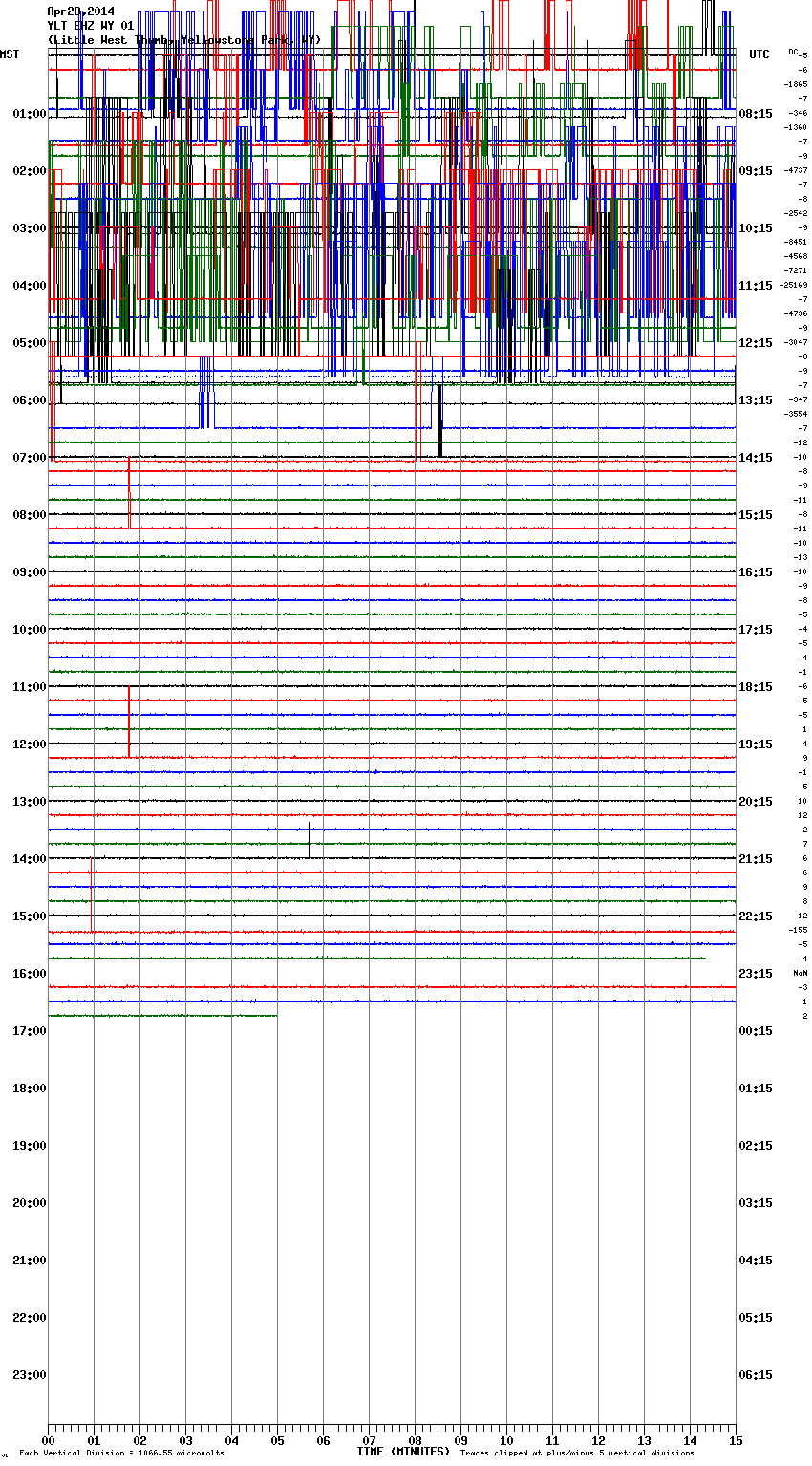The width and height of the screenshot is (812, 1466).
Task: Select the 07:00 MST hour label
Action: click(30, 458)
